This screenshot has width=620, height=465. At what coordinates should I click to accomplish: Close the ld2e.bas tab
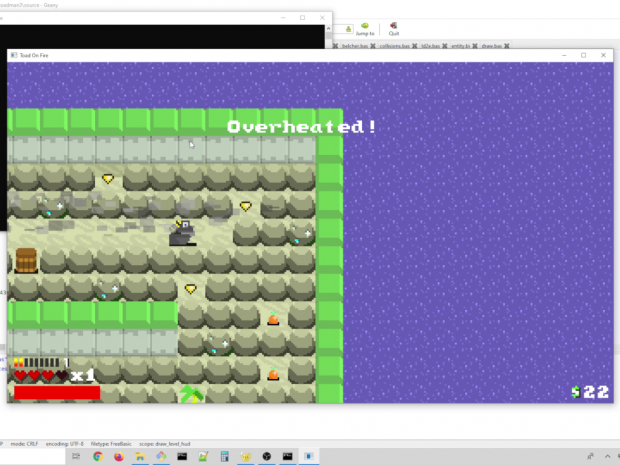(x=444, y=46)
